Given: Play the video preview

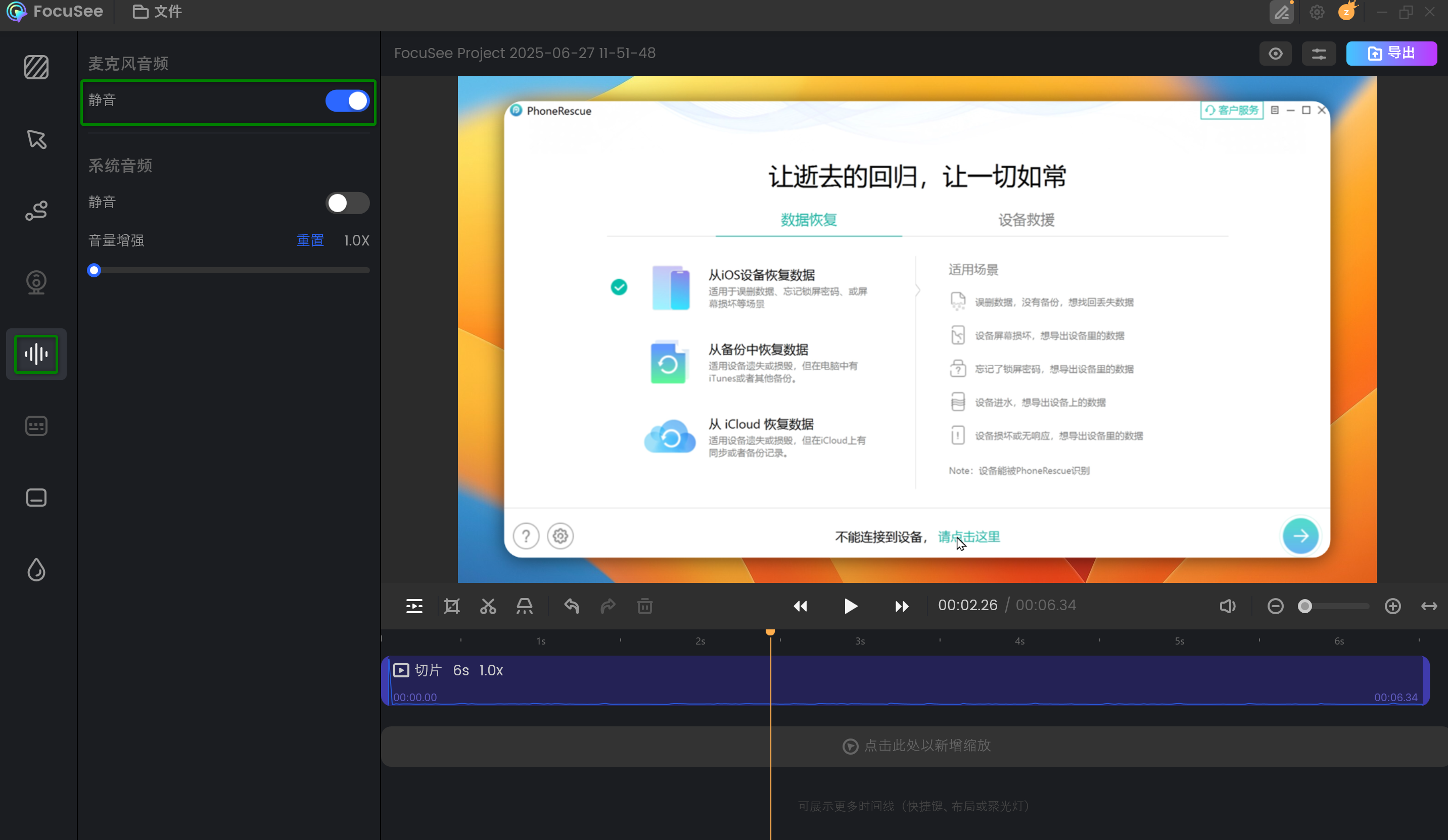Looking at the screenshot, I should click(851, 606).
